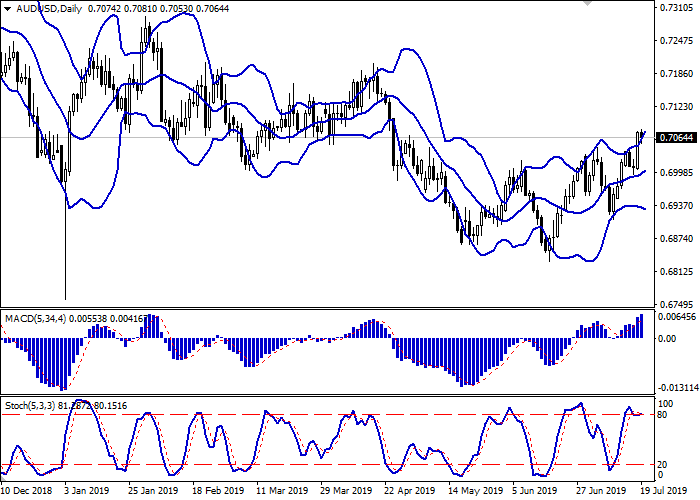Select the 22 Apr 2019 date label
This screenshot has width=700, height=500.
(x=407, y=491)
